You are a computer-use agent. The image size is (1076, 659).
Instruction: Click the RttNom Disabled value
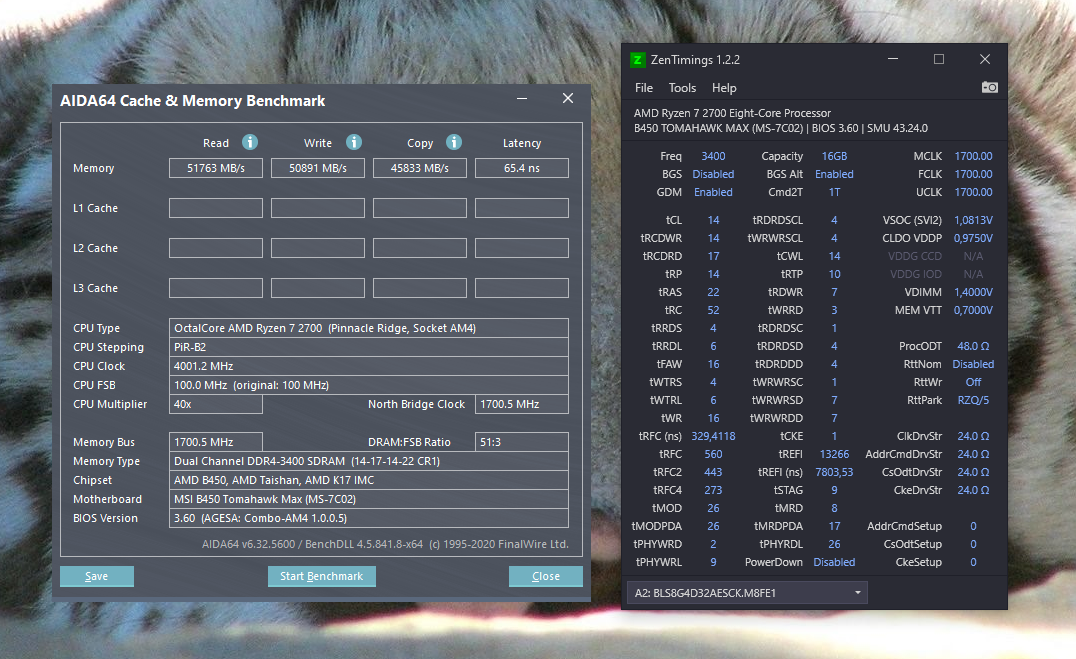click(973, 365)
